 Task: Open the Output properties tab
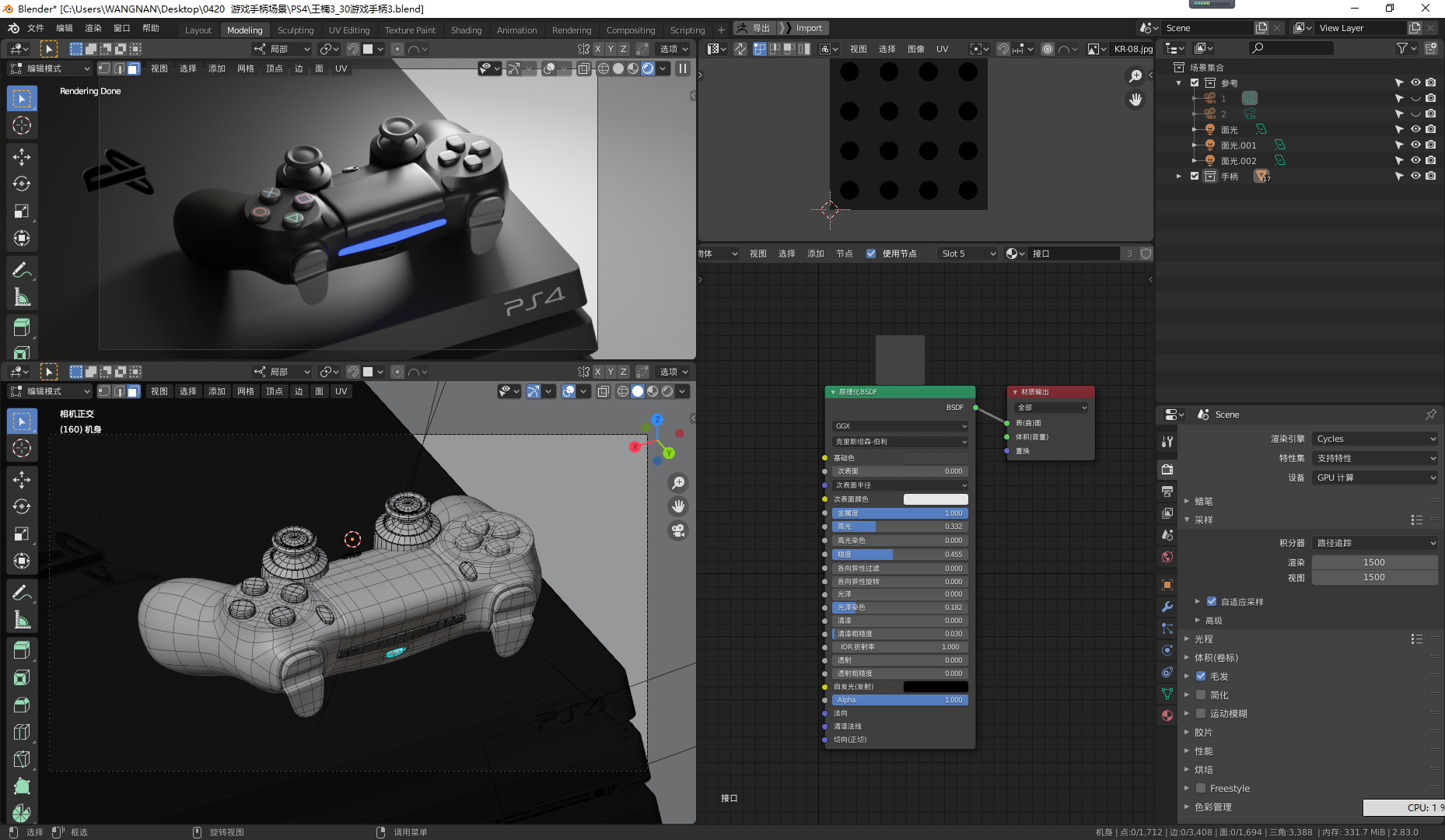pos(1167,491)
